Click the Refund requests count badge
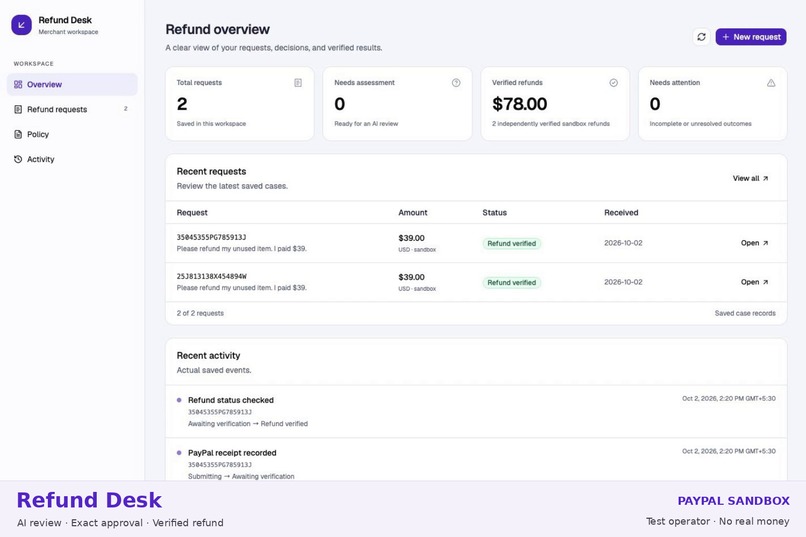The image size is (806, 537). coord(125,109)
